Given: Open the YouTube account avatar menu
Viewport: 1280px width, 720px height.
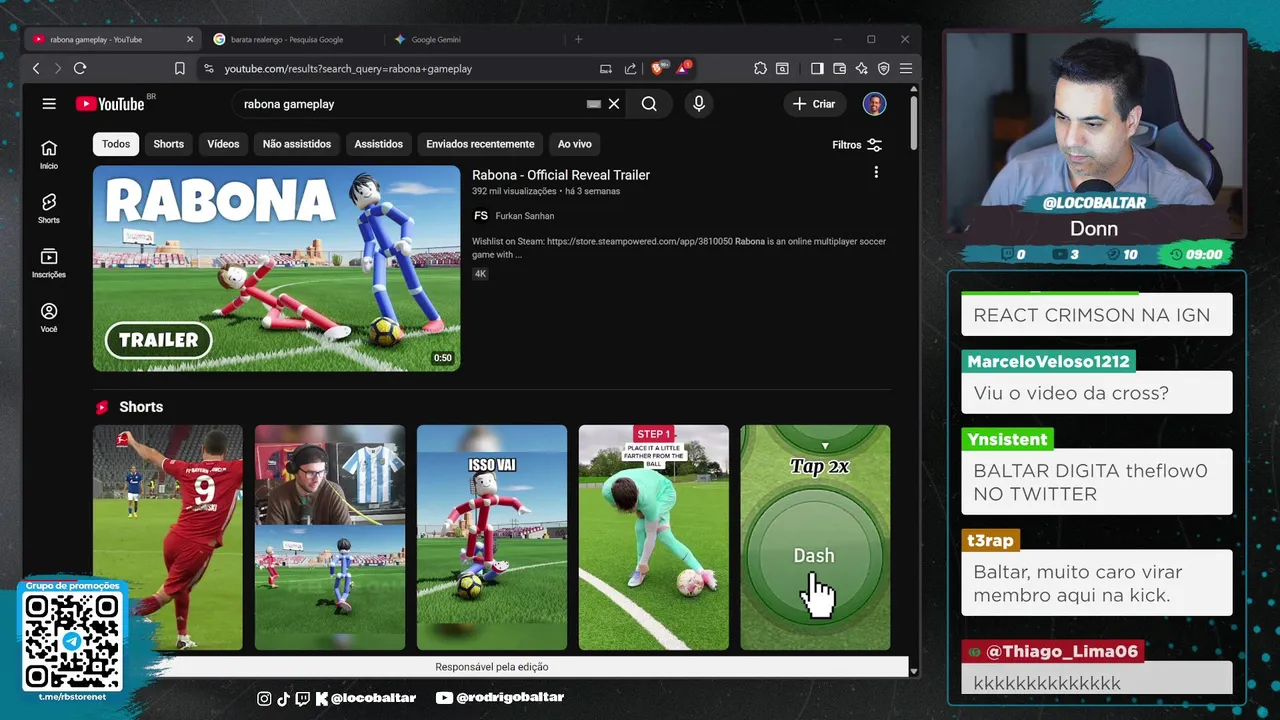Looking at the screenshot, I should point(875,104).
